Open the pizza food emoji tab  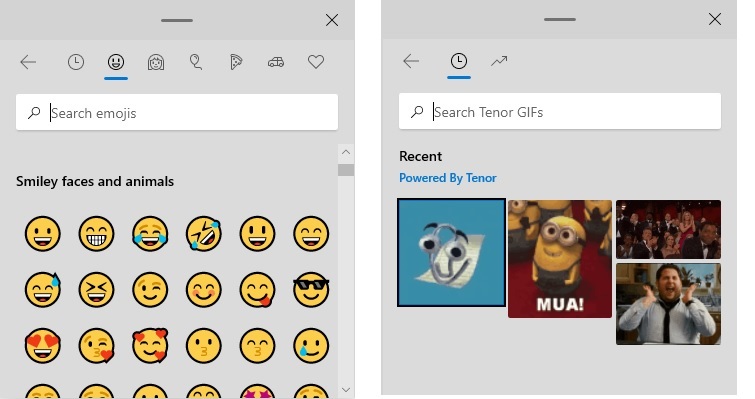click(236, 62)
